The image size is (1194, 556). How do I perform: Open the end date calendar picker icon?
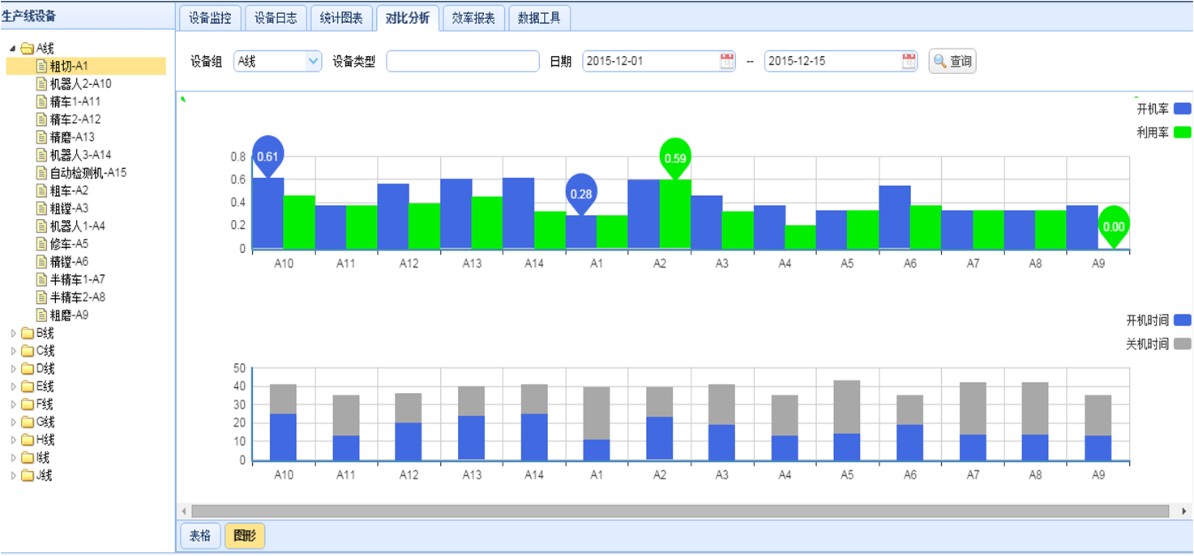(x=909, y=62)
